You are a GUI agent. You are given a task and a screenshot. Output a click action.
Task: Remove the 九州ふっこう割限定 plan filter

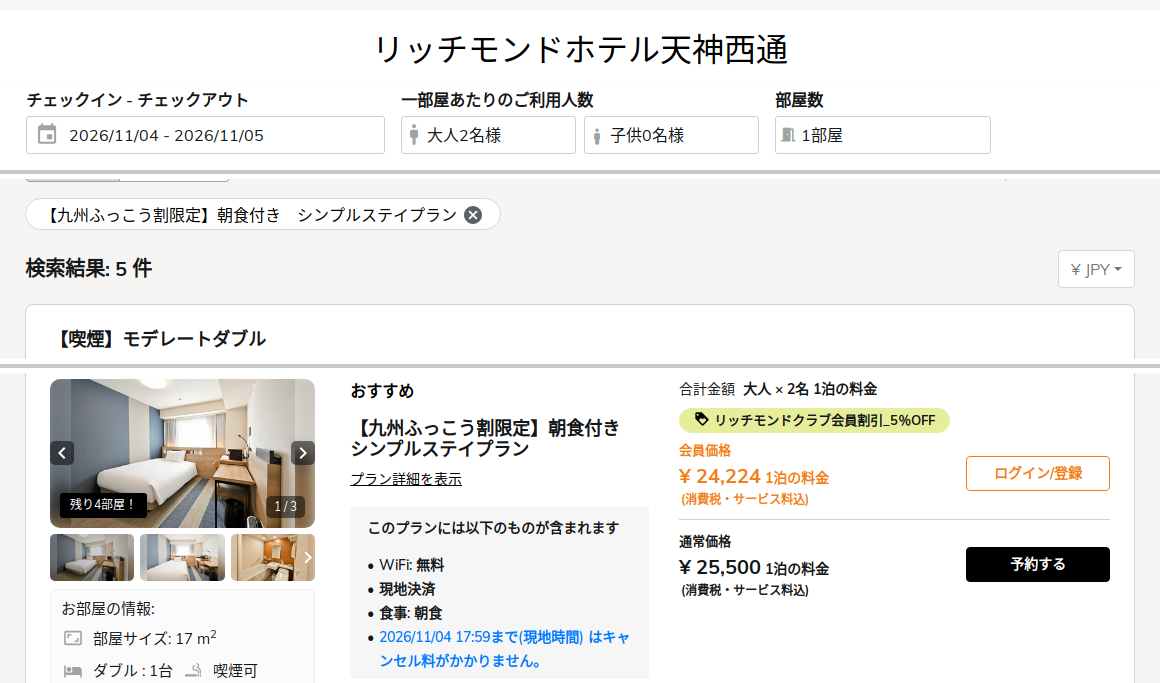pyautogui.click(x=473, y=215)
